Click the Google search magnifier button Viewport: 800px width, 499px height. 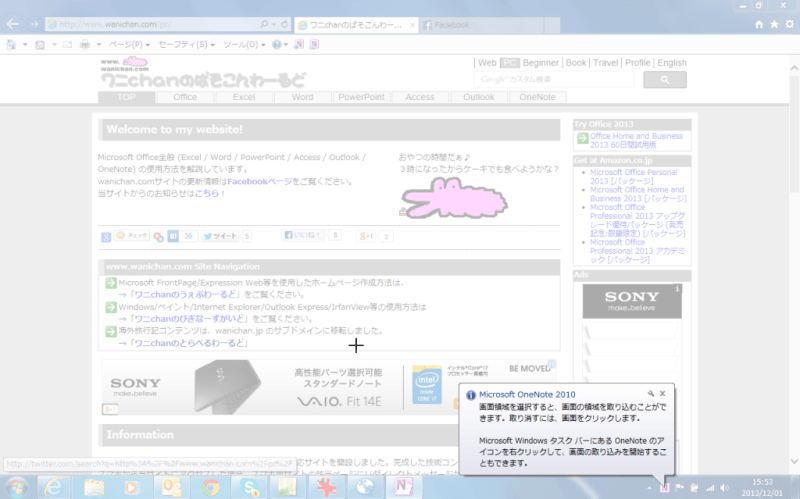click(x=665, y=80)
